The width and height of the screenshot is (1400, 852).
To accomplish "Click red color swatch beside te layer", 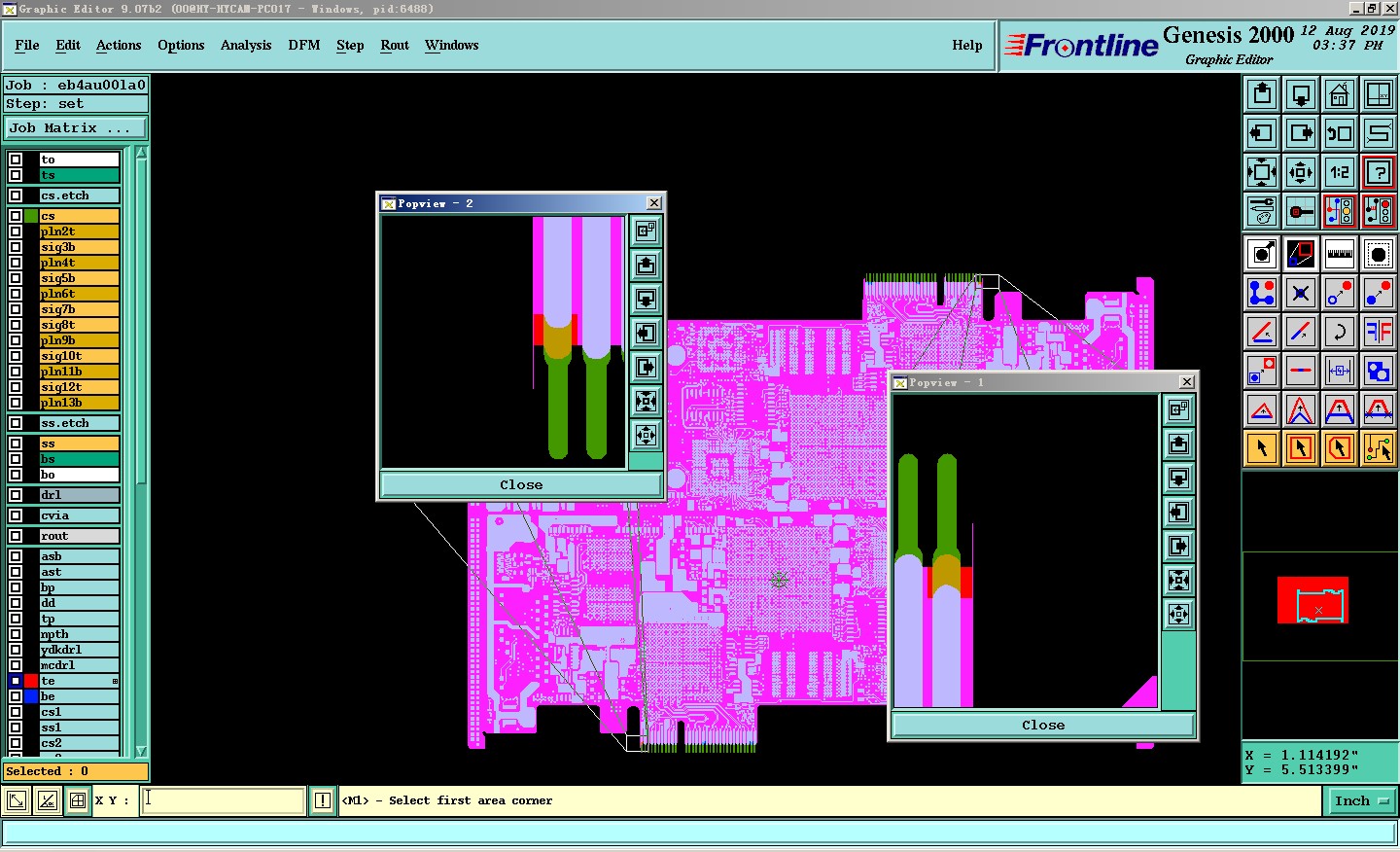I will pos(31,681).
